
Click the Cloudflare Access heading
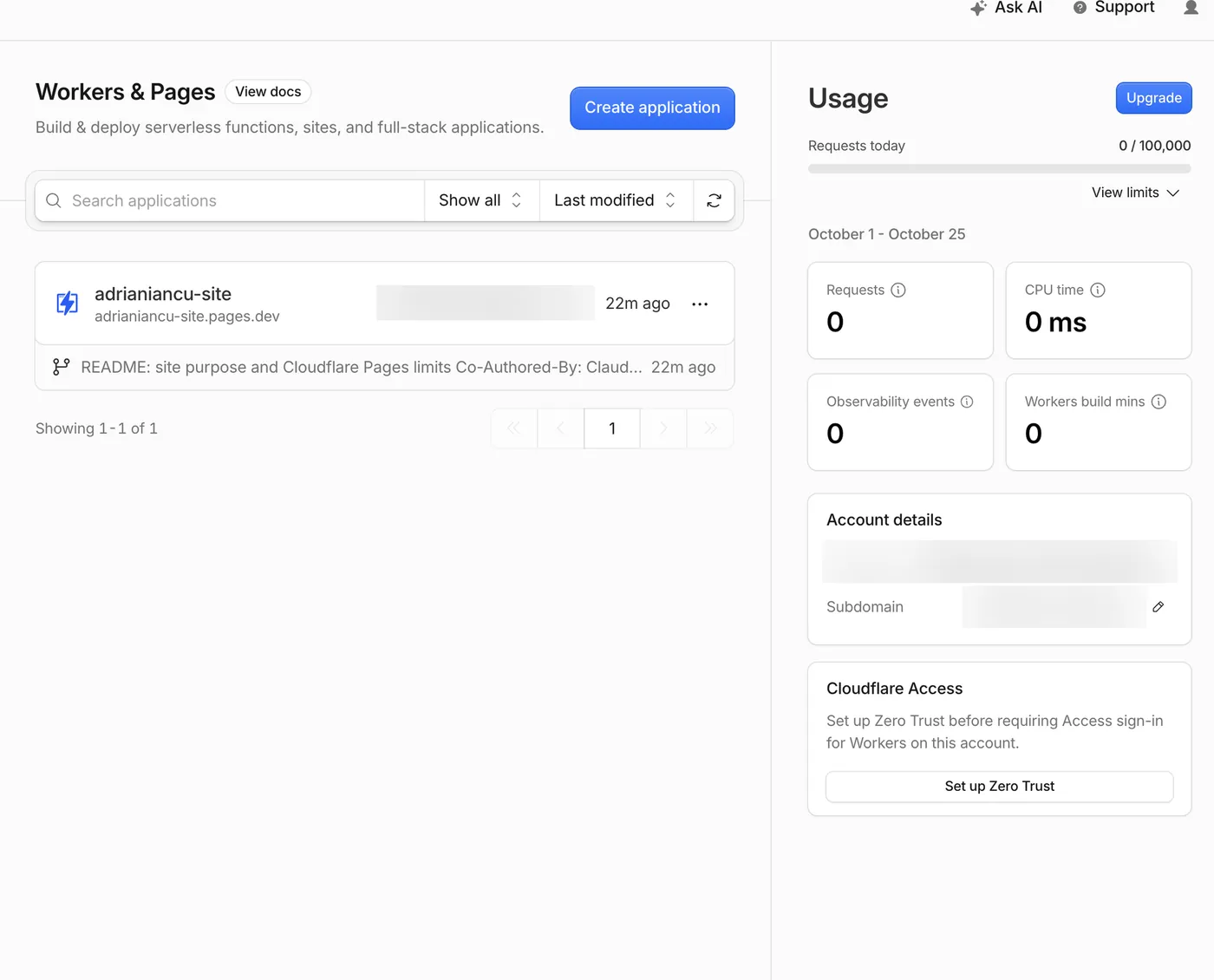[x=894, y=689]
